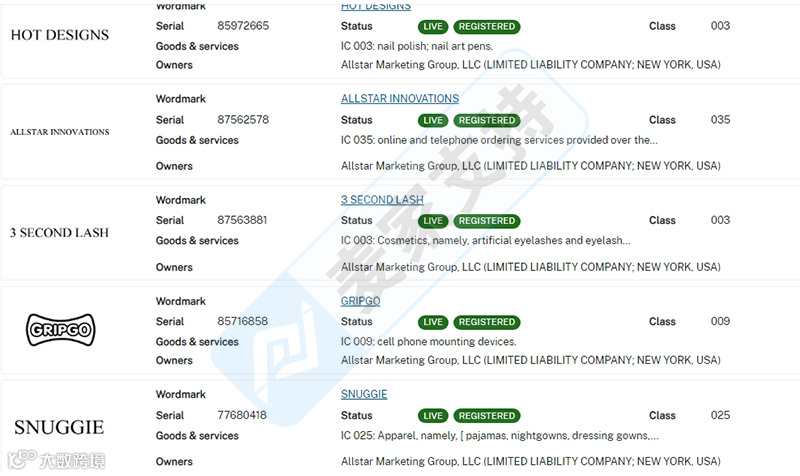Viewport: 800px width, 476px height.
Task: Click goods text 'IC 003: nail polish; nail art pens.'
Action: (417, 46)
